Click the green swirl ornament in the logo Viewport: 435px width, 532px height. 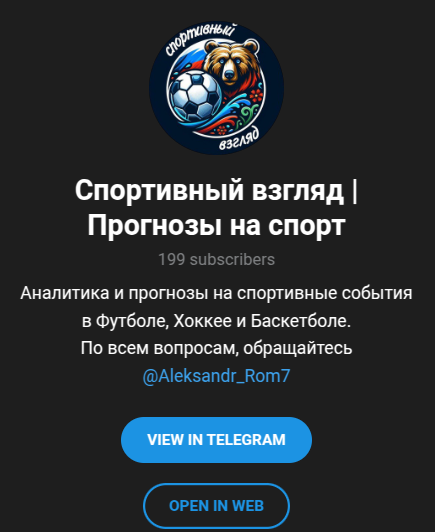point(248,115)
